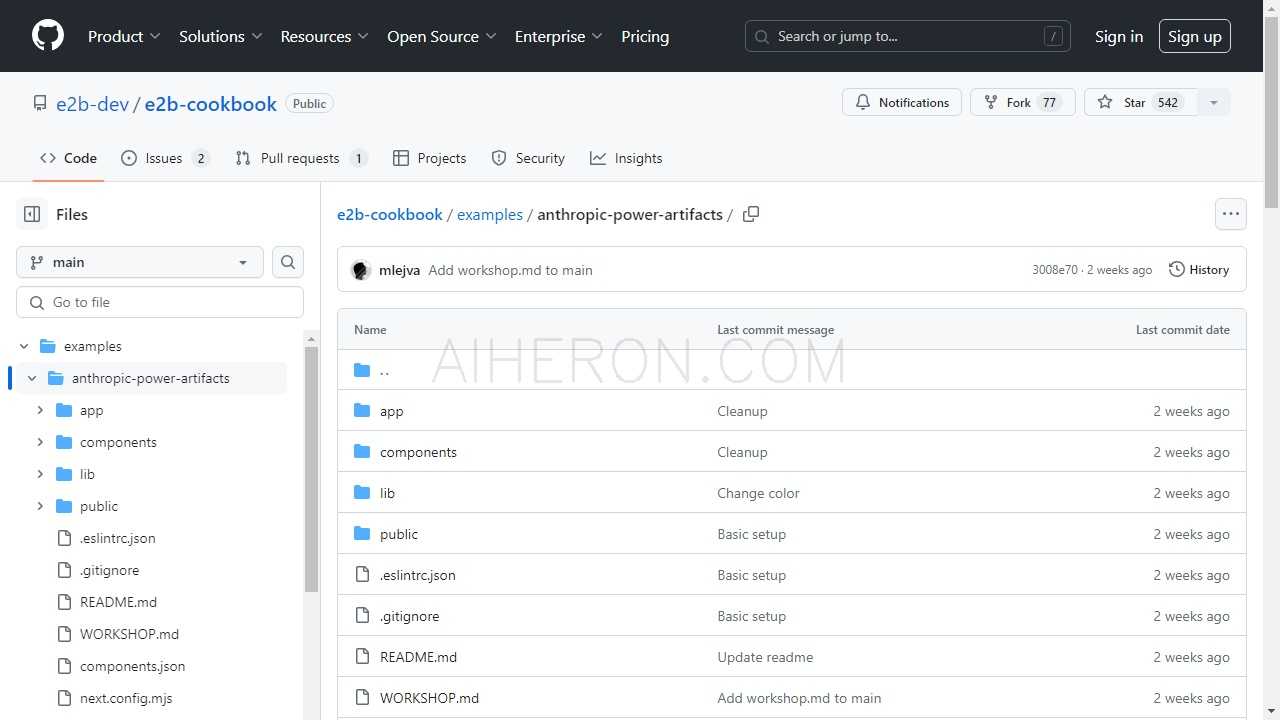
Task: Click the Search or jump to field
Action: [x=908, y=36]
